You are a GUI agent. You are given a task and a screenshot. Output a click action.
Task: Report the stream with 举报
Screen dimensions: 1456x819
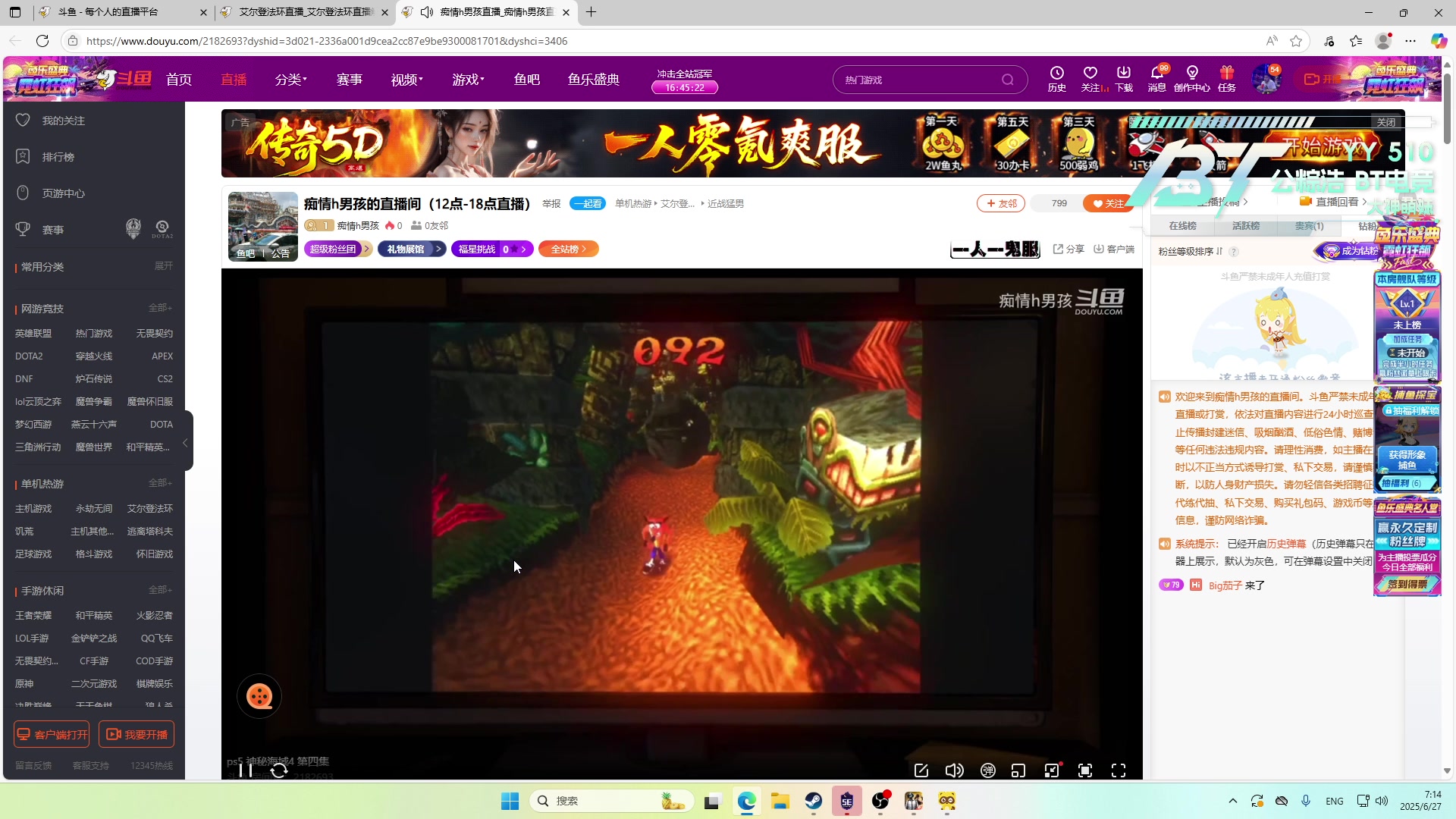pos(551,204)
